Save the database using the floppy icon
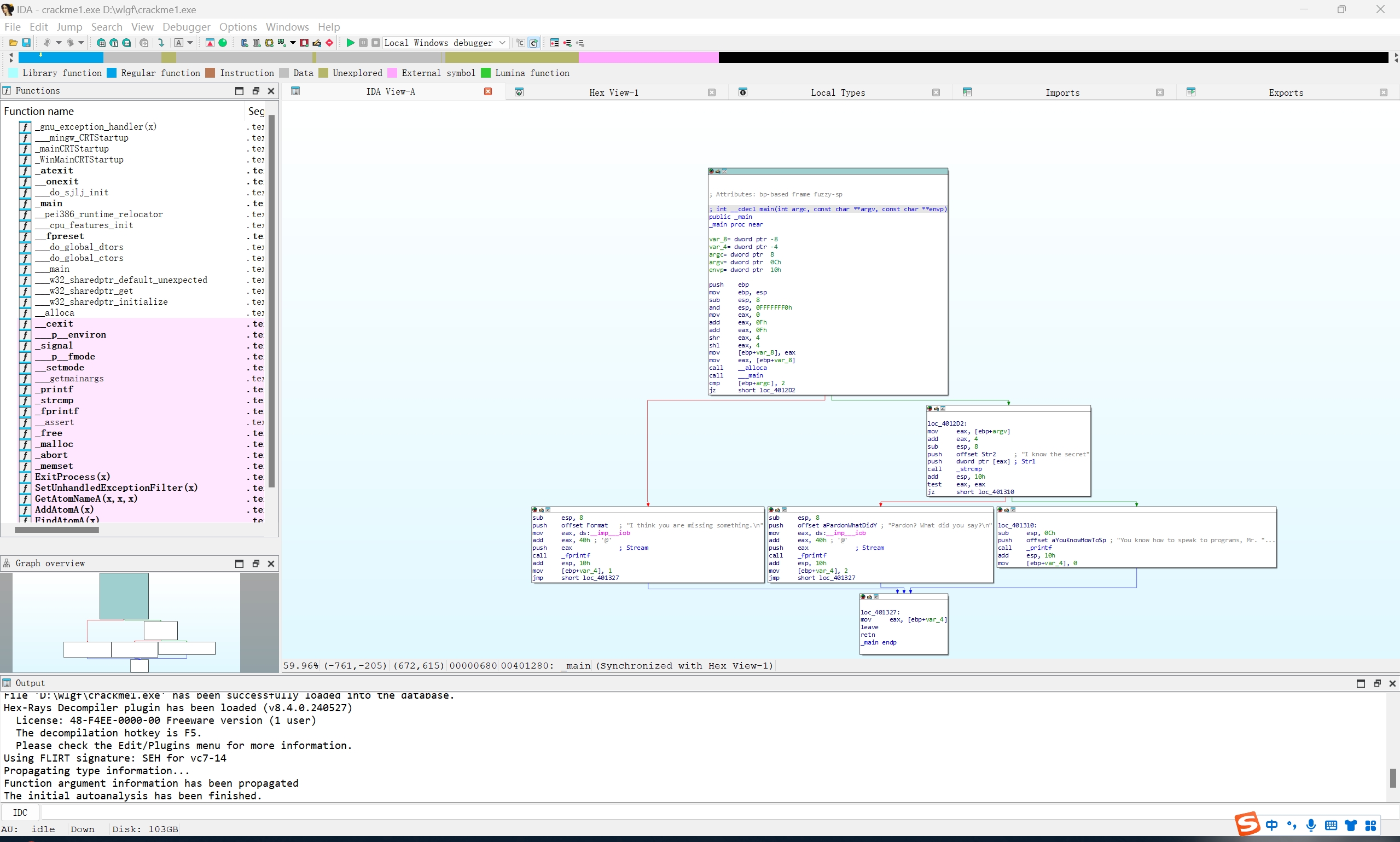The height and width of the screenshot is (842, 1400). click(x=26, y=43)
